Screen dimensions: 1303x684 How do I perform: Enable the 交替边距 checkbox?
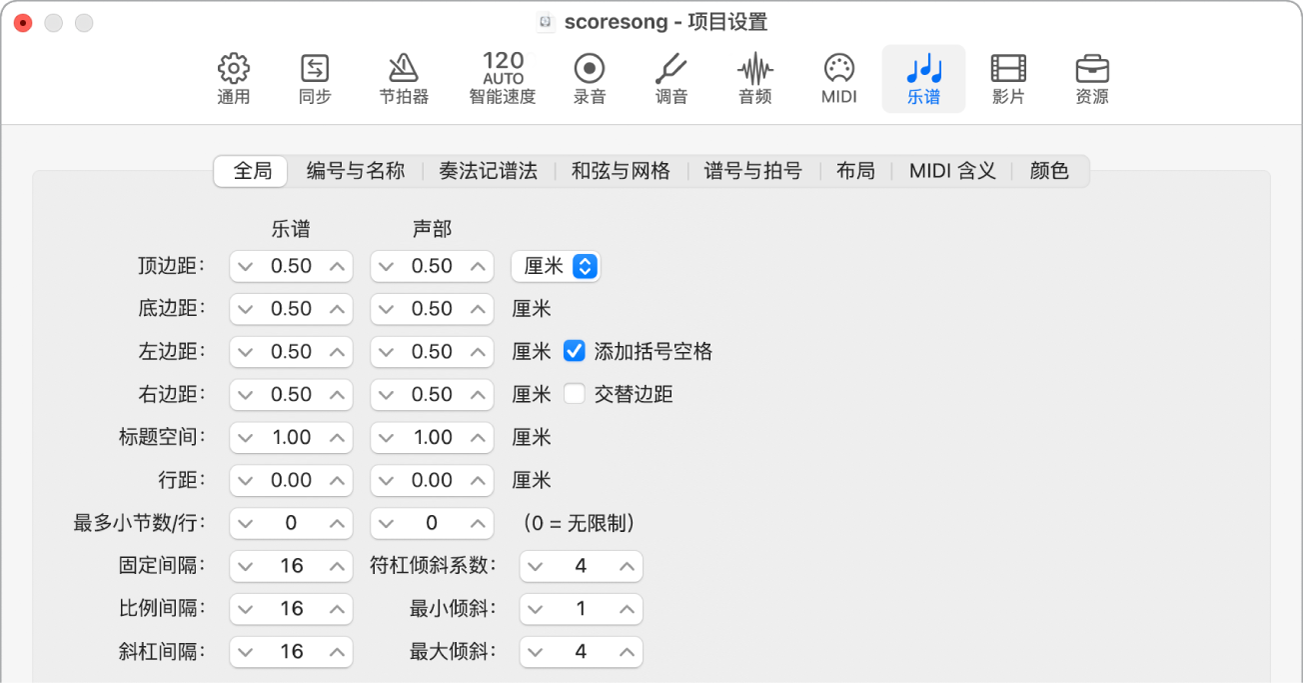click(x=574, y=394)
